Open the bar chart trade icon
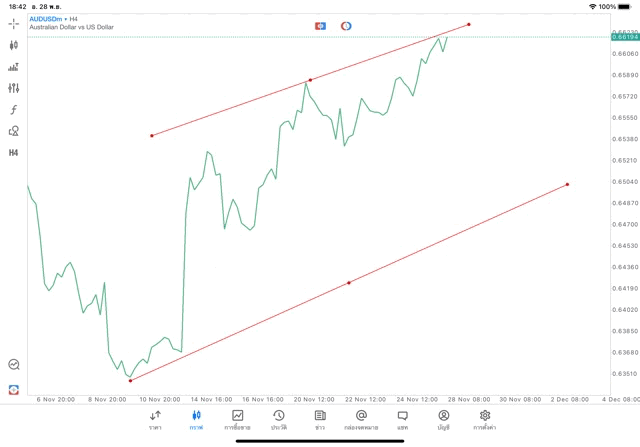Image resolution: width=640 pixels, height=447 pixels. tap(14, 67)
